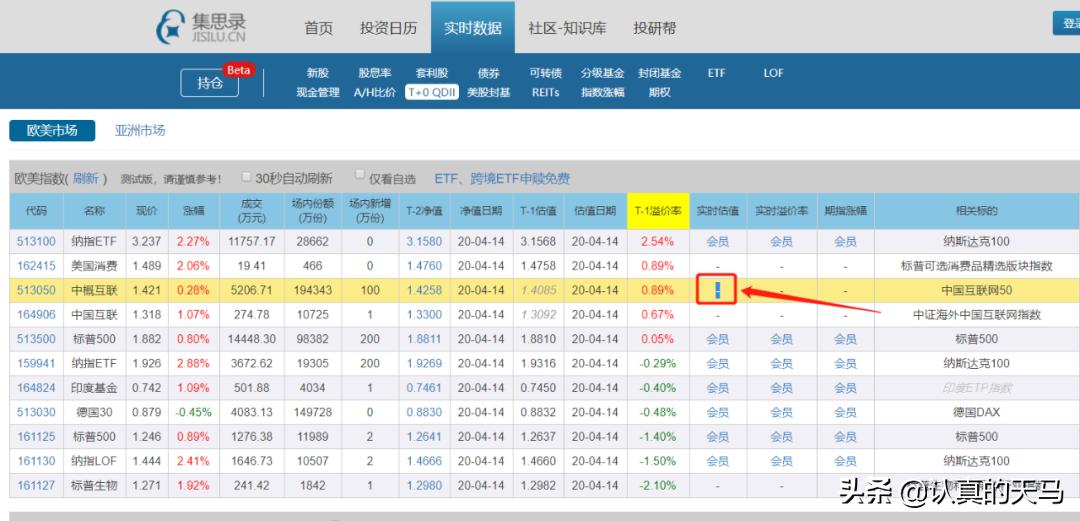Open fund code 161127
This screenshot has height=521, width=1080.
pos(37,485)
